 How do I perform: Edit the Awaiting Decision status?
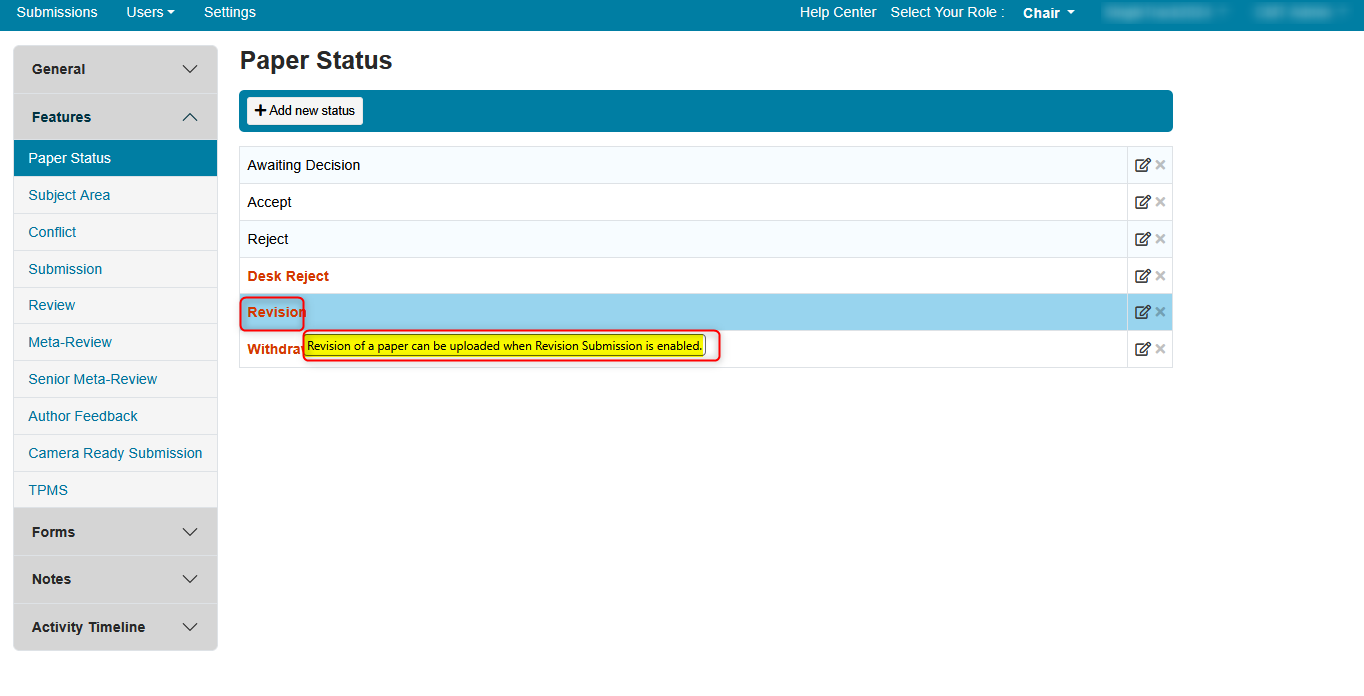pyautogui.click(x=1142, y=165)
